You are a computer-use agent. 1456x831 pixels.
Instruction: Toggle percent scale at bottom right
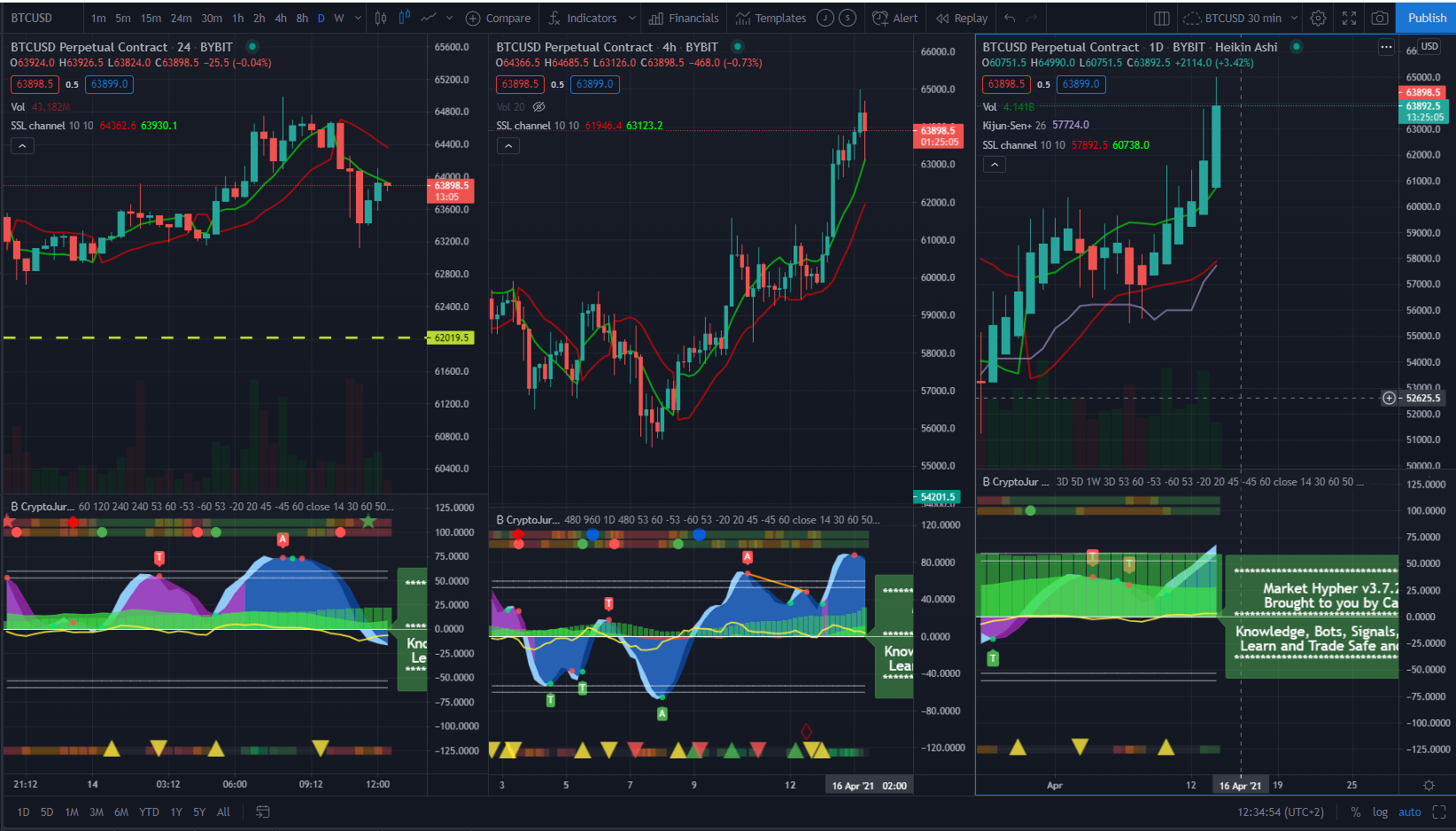(1355, 812)
